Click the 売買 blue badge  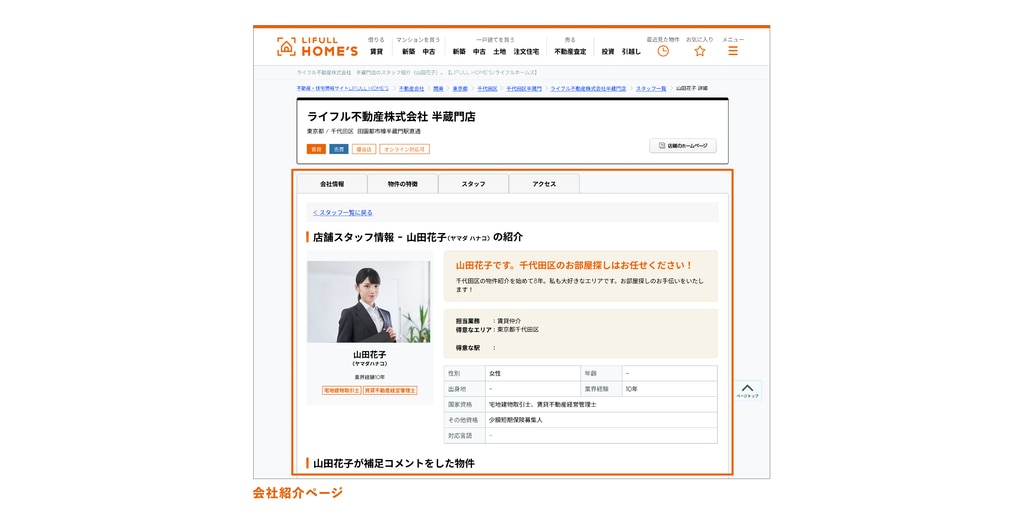[x=339, y=149]
